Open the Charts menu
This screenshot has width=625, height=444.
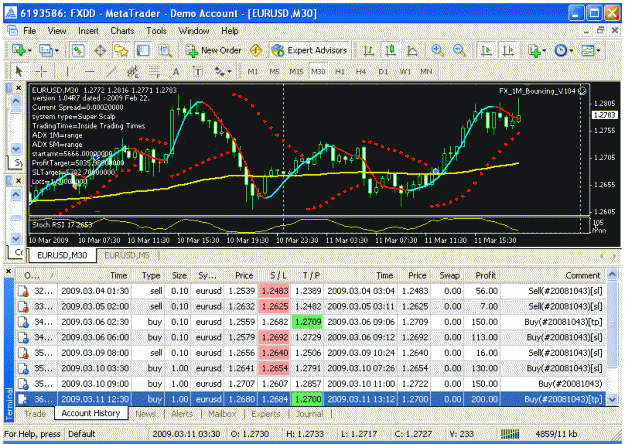pyautogui.click(x=122, y=31)
